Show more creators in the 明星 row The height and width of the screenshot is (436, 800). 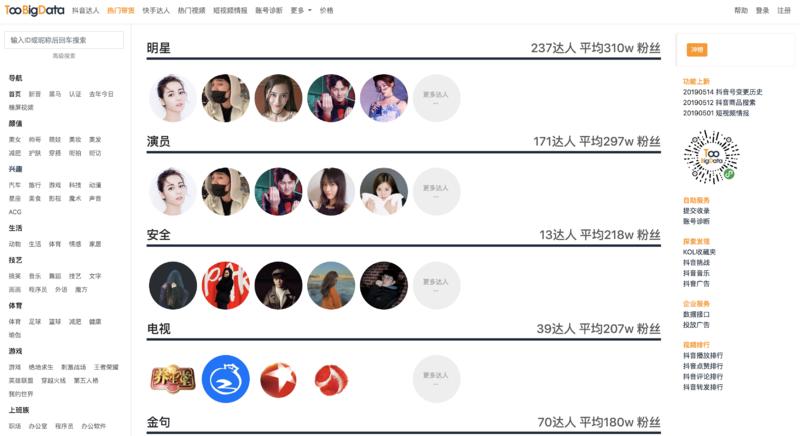[x=436, y=98]
